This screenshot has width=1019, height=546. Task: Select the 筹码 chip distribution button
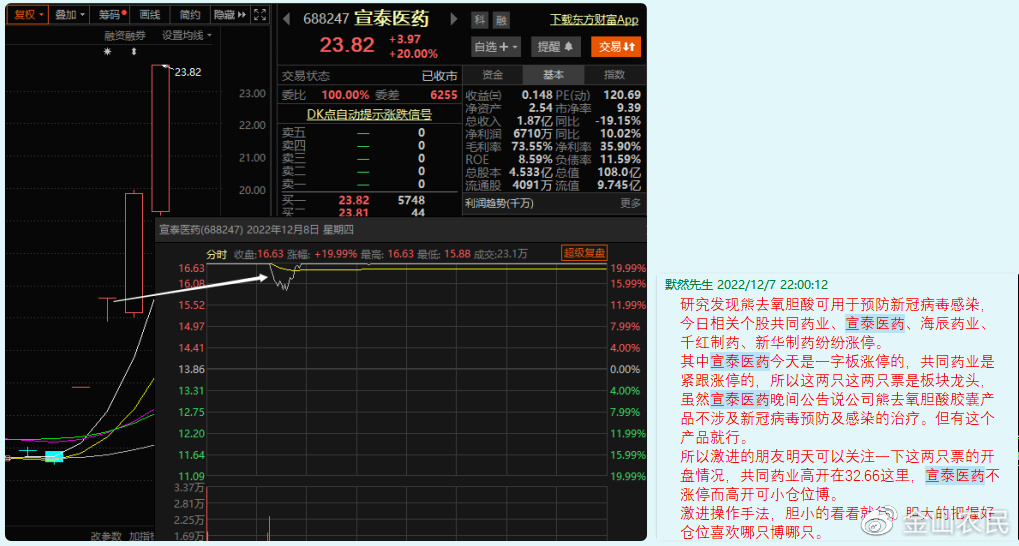[x=110, y=14]
